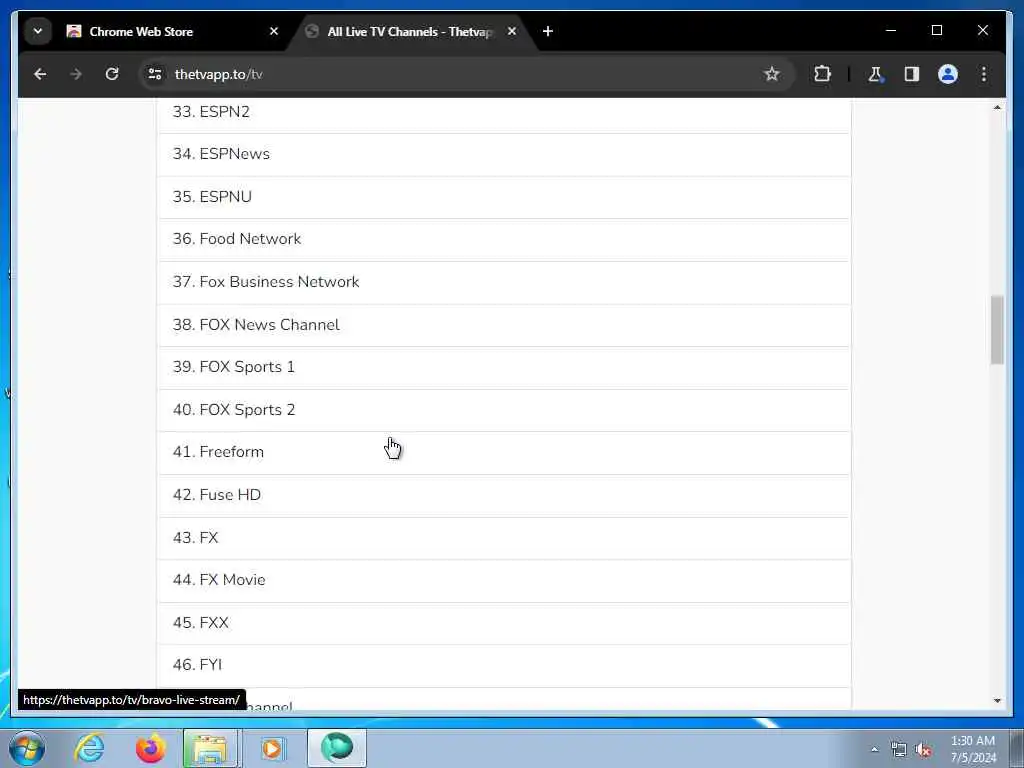Screen dimensions: 1024x768
Task: Bookmark this page with the star icon
Action: (x=772, y=74)
